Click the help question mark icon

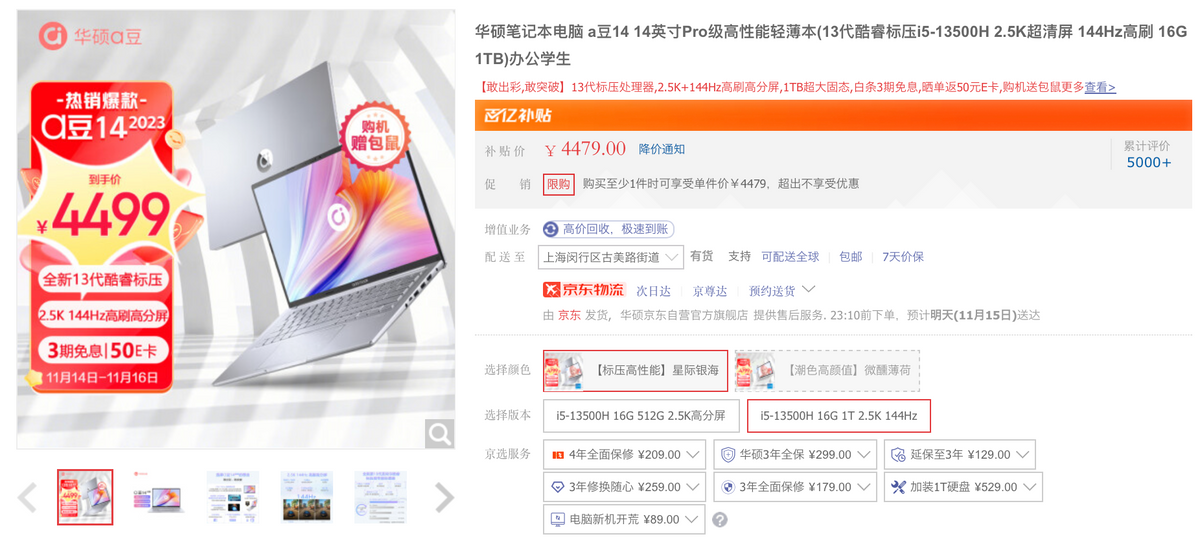tap(719, 520)
